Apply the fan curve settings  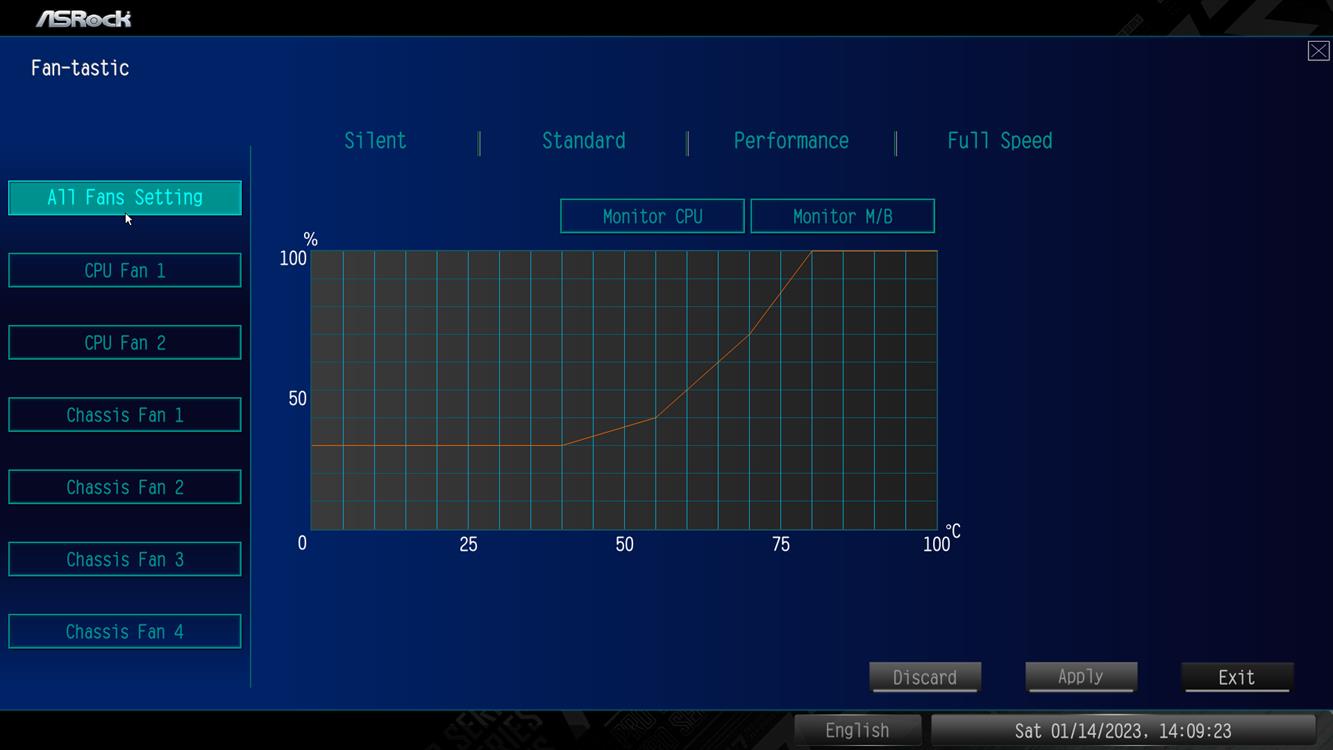[1080, 677]
